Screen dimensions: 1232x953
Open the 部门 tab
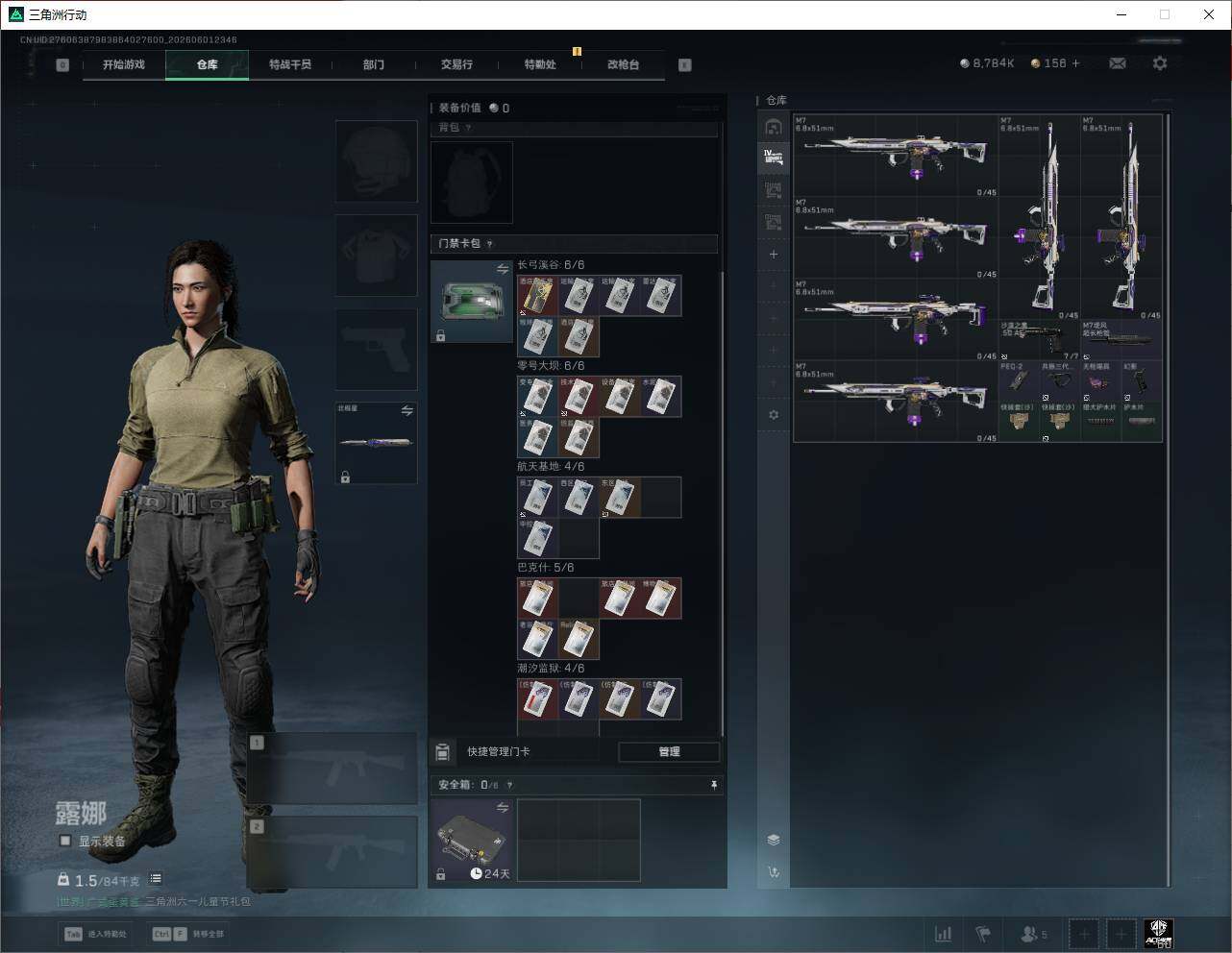coord(374,64)
